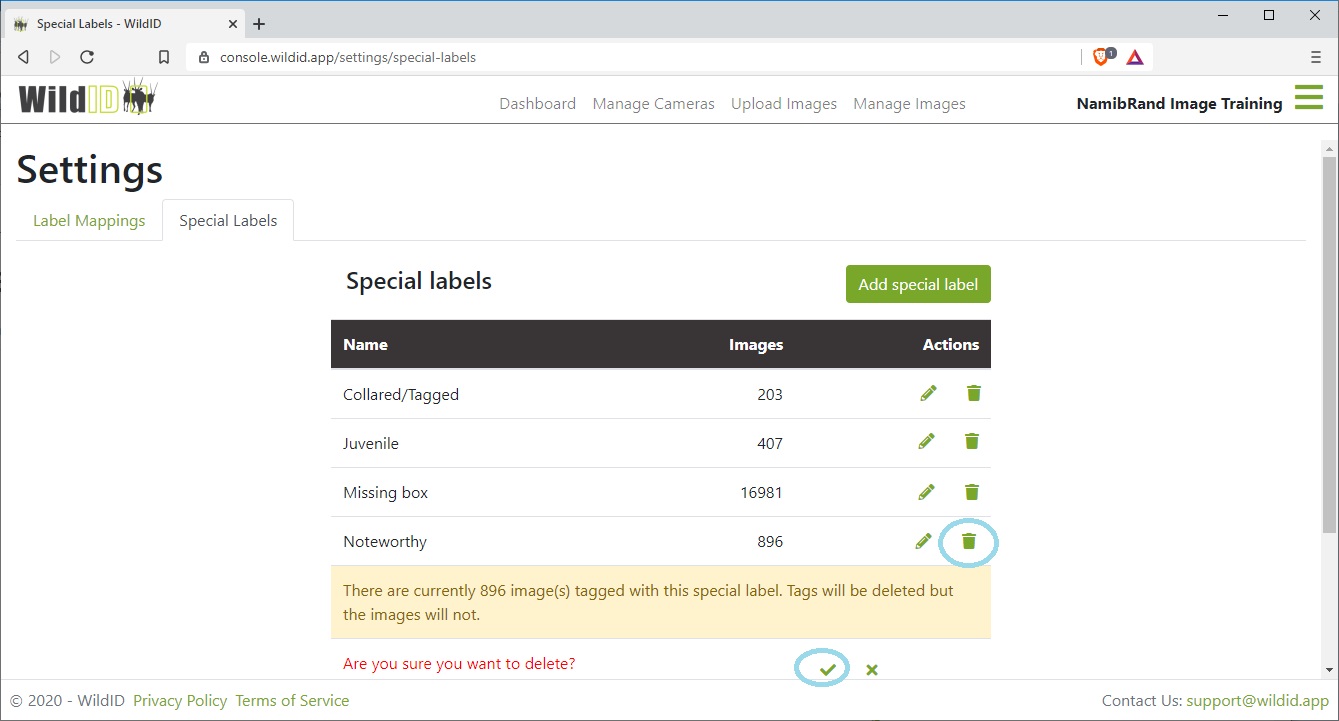The width and height of the screenshot is (1339, 721).
Task: Edit the Collared/Tagged label
Action: click(x=928, y=394)
